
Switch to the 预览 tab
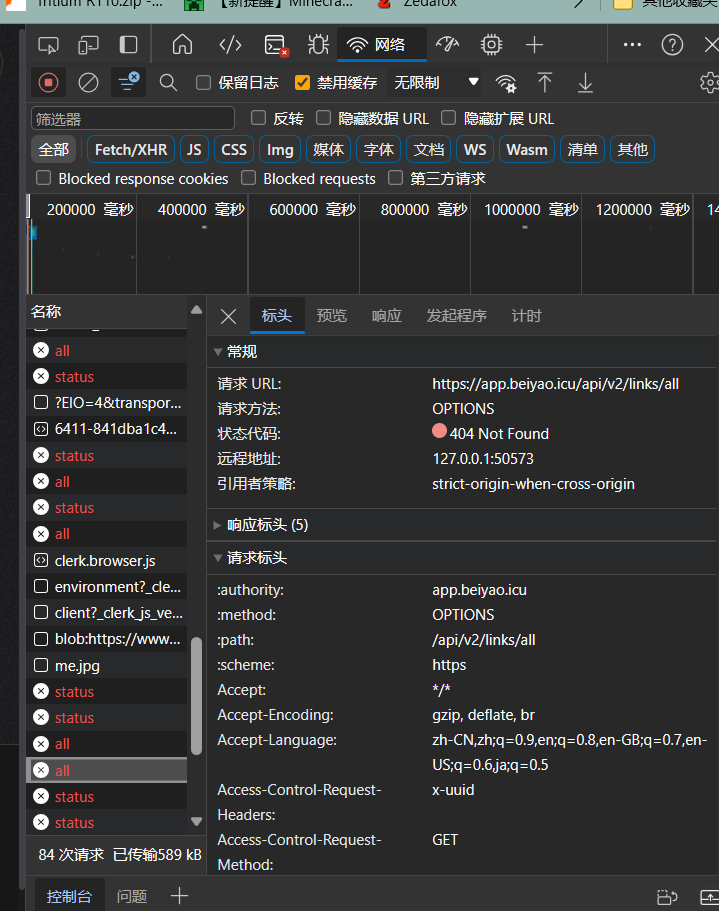[331, 315]
